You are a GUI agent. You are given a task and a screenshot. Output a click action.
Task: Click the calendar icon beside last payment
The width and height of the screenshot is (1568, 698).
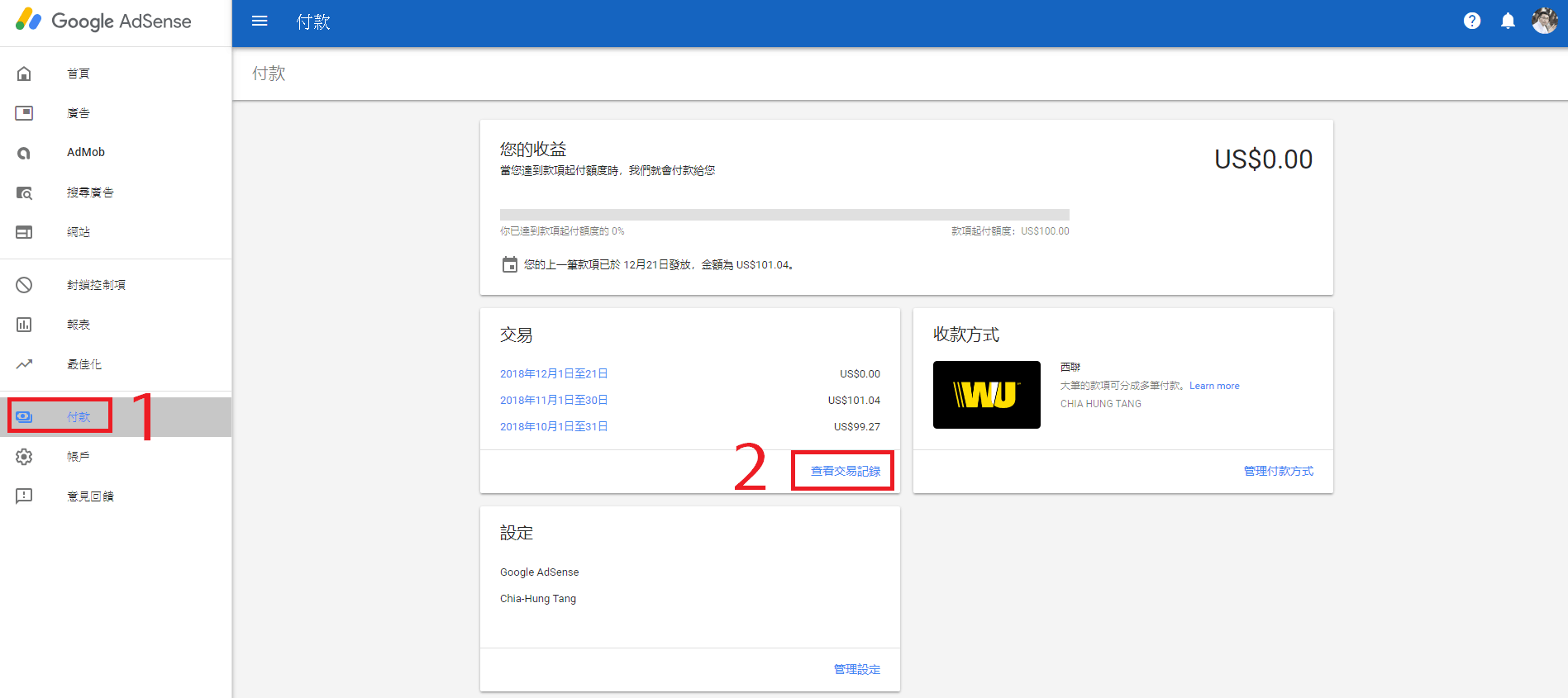point(510,264)
